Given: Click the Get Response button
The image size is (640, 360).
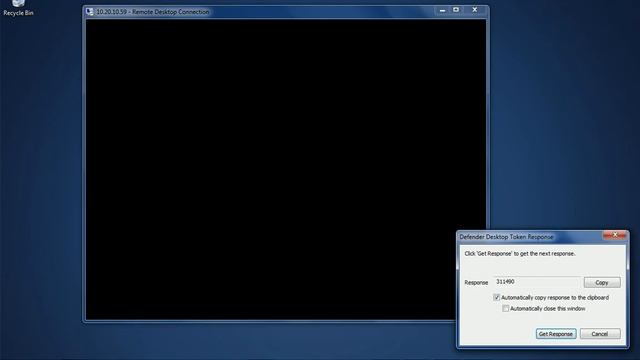Looking at the screenshot, I should click(x=556, y=334).
